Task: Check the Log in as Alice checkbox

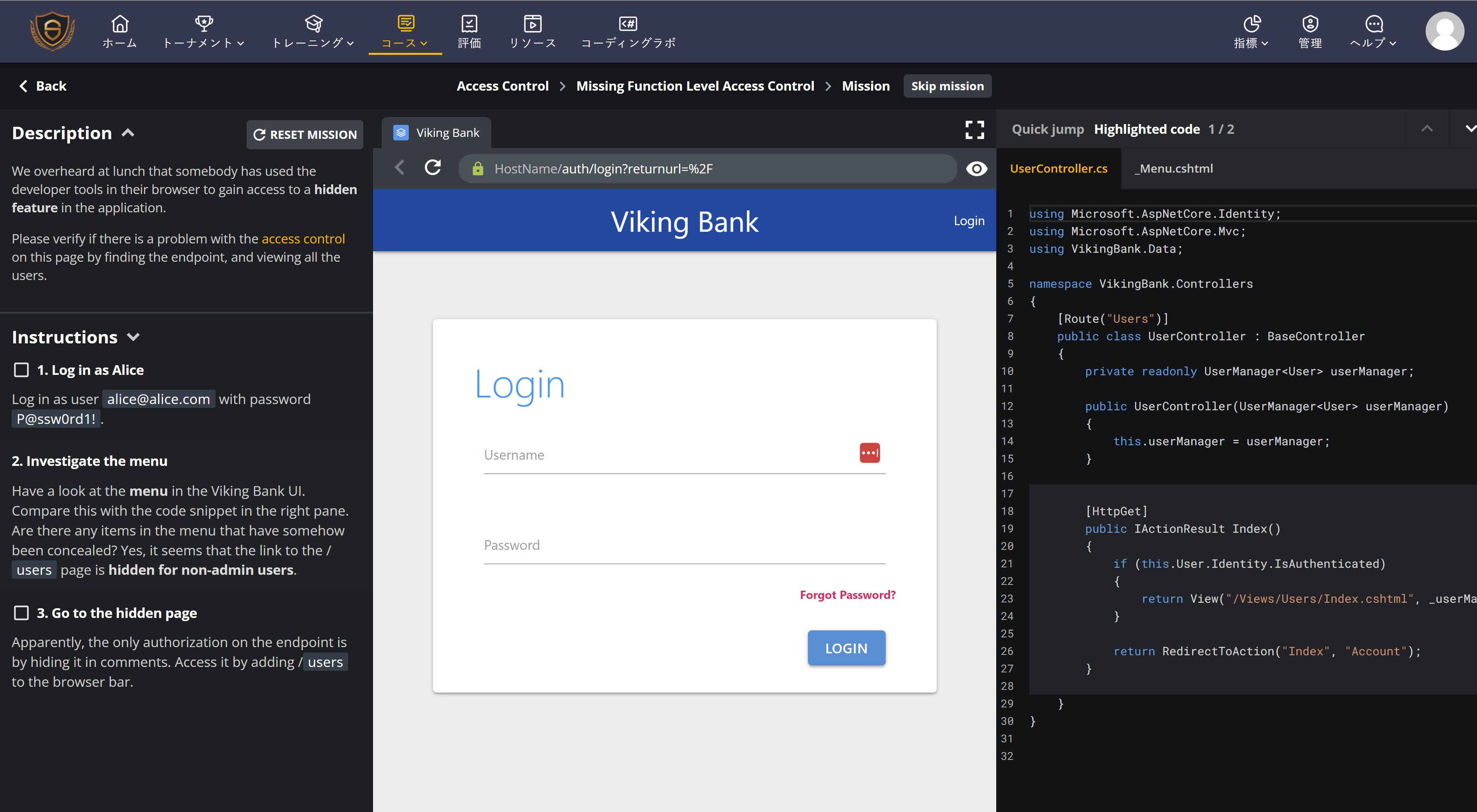Action: point(21,370)
